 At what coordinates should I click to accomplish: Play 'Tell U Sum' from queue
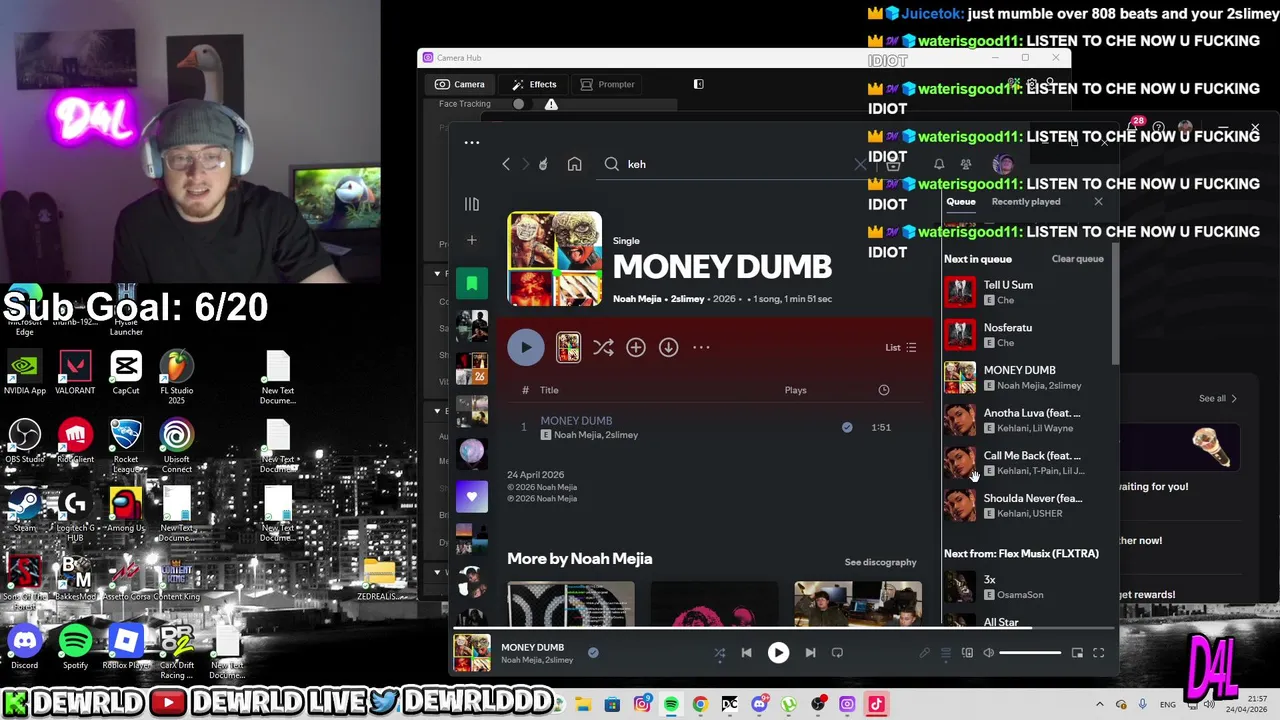point(1026,292)
